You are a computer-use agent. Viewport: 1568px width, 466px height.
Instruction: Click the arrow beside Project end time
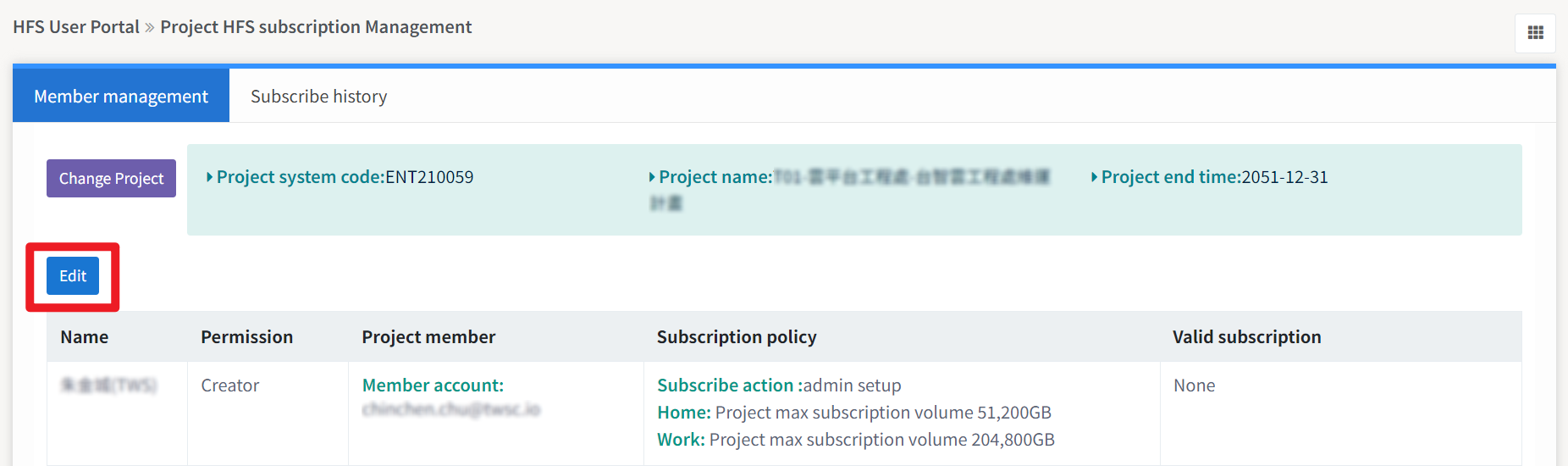(1094, 177)
